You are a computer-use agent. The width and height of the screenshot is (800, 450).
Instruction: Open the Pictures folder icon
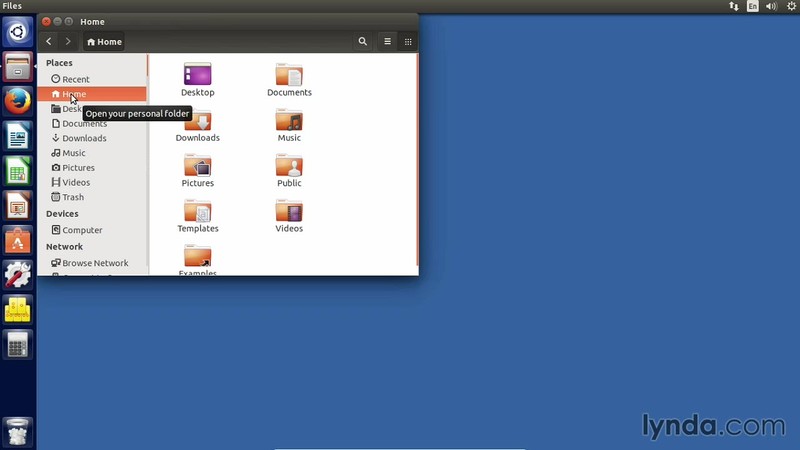[197, 166]
